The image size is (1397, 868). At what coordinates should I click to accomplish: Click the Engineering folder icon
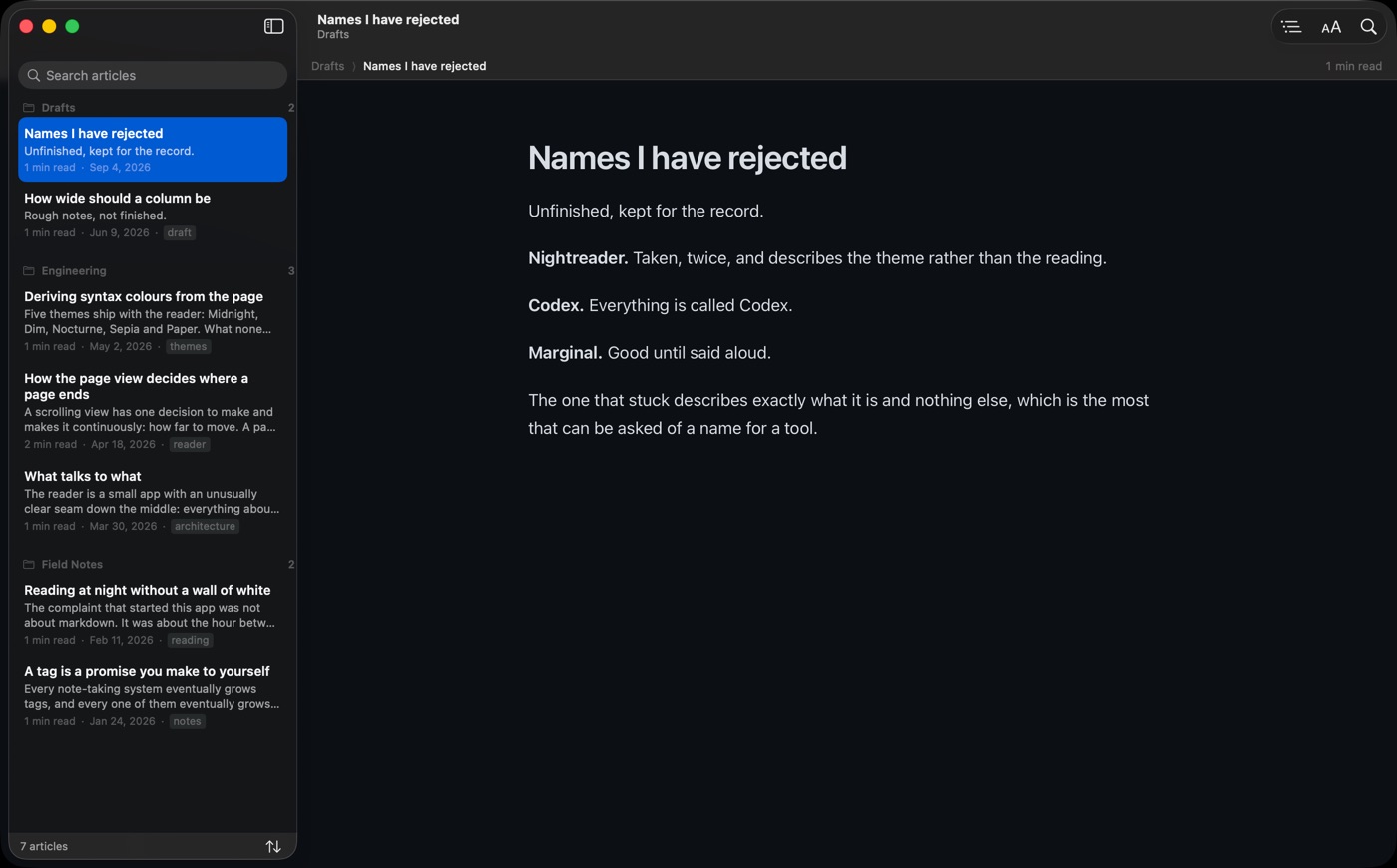point(29,270)
